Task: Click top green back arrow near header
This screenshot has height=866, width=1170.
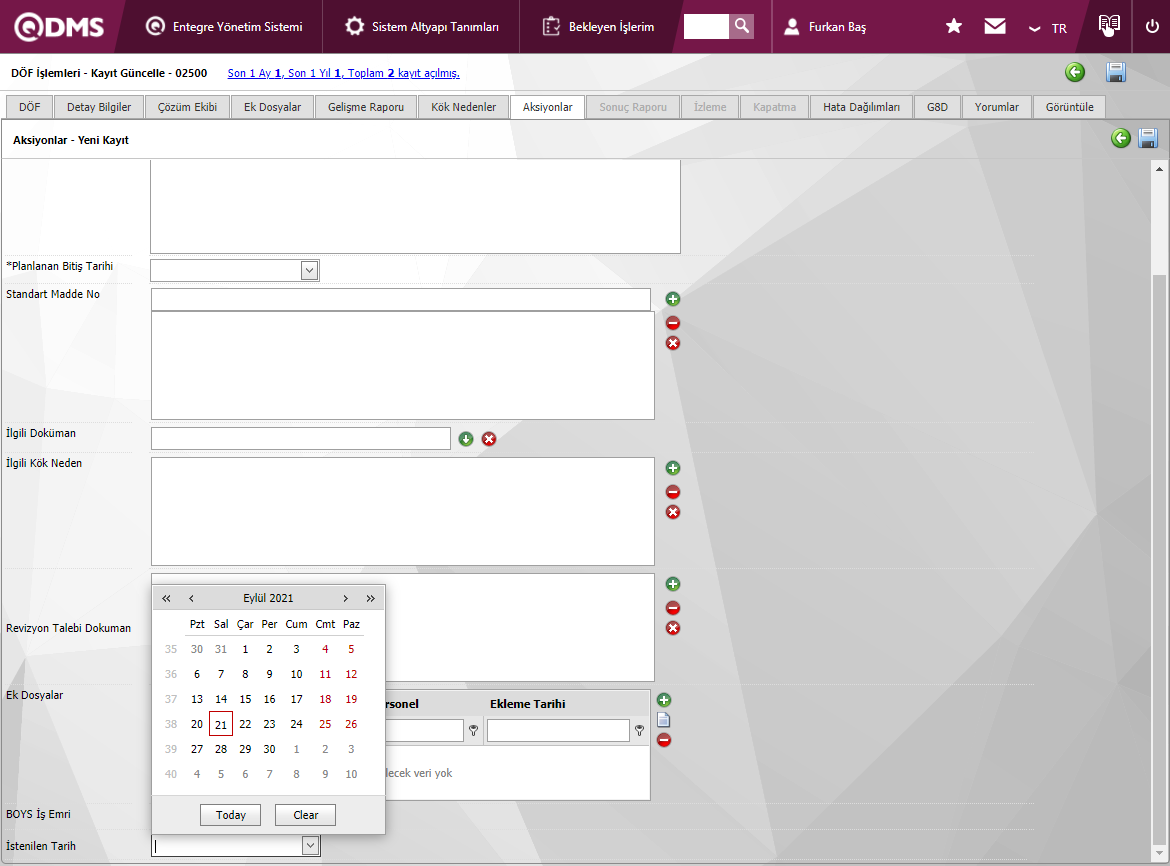Action: pyautogui.click(x=1074, y=72)
